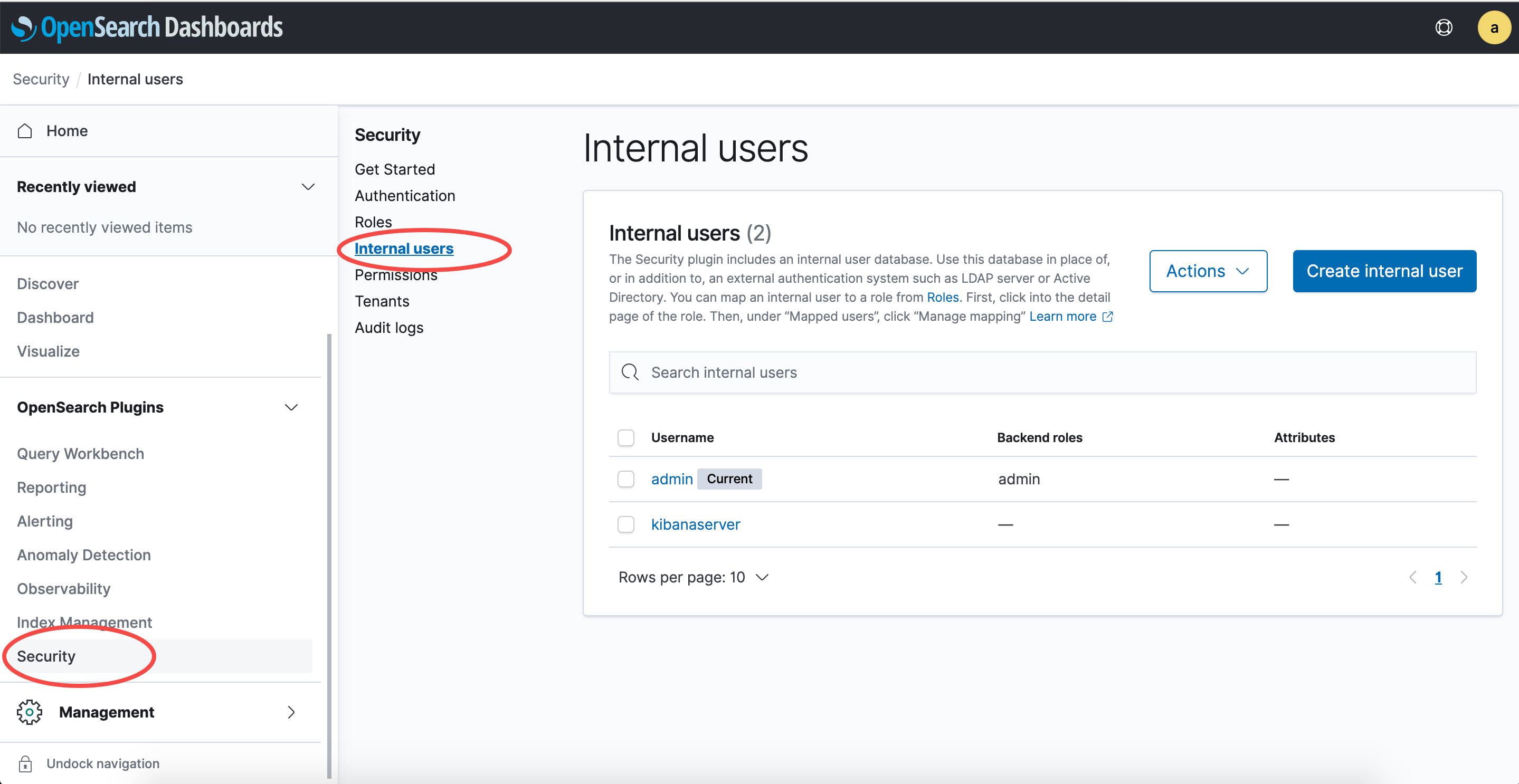Viewport: 1519px width, 784px height.
Task: Go to Home in sidebar
Action: click(x=67, y=131)
